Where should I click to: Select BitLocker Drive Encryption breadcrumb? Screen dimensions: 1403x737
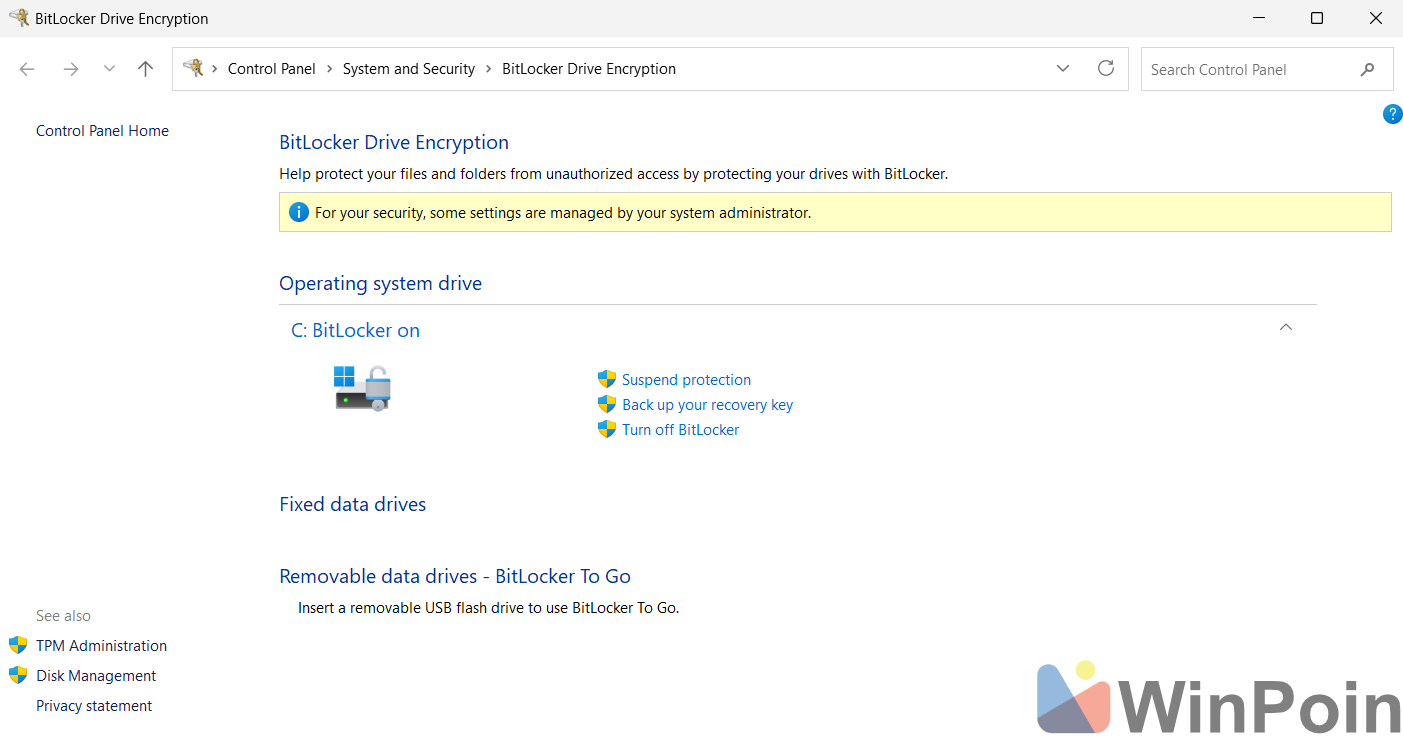[589, 69]
